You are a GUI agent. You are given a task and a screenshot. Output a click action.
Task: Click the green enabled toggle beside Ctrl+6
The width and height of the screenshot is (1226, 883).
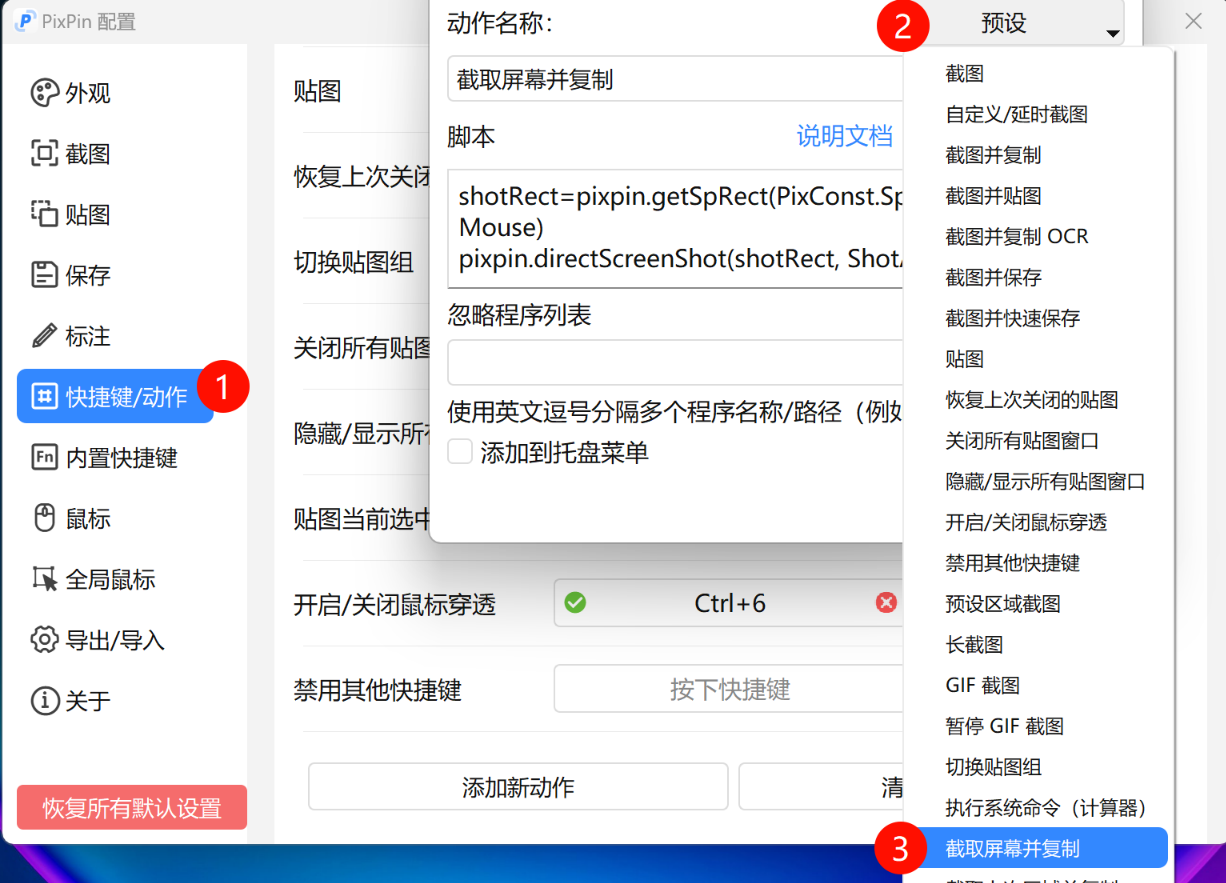click(573, 602)
